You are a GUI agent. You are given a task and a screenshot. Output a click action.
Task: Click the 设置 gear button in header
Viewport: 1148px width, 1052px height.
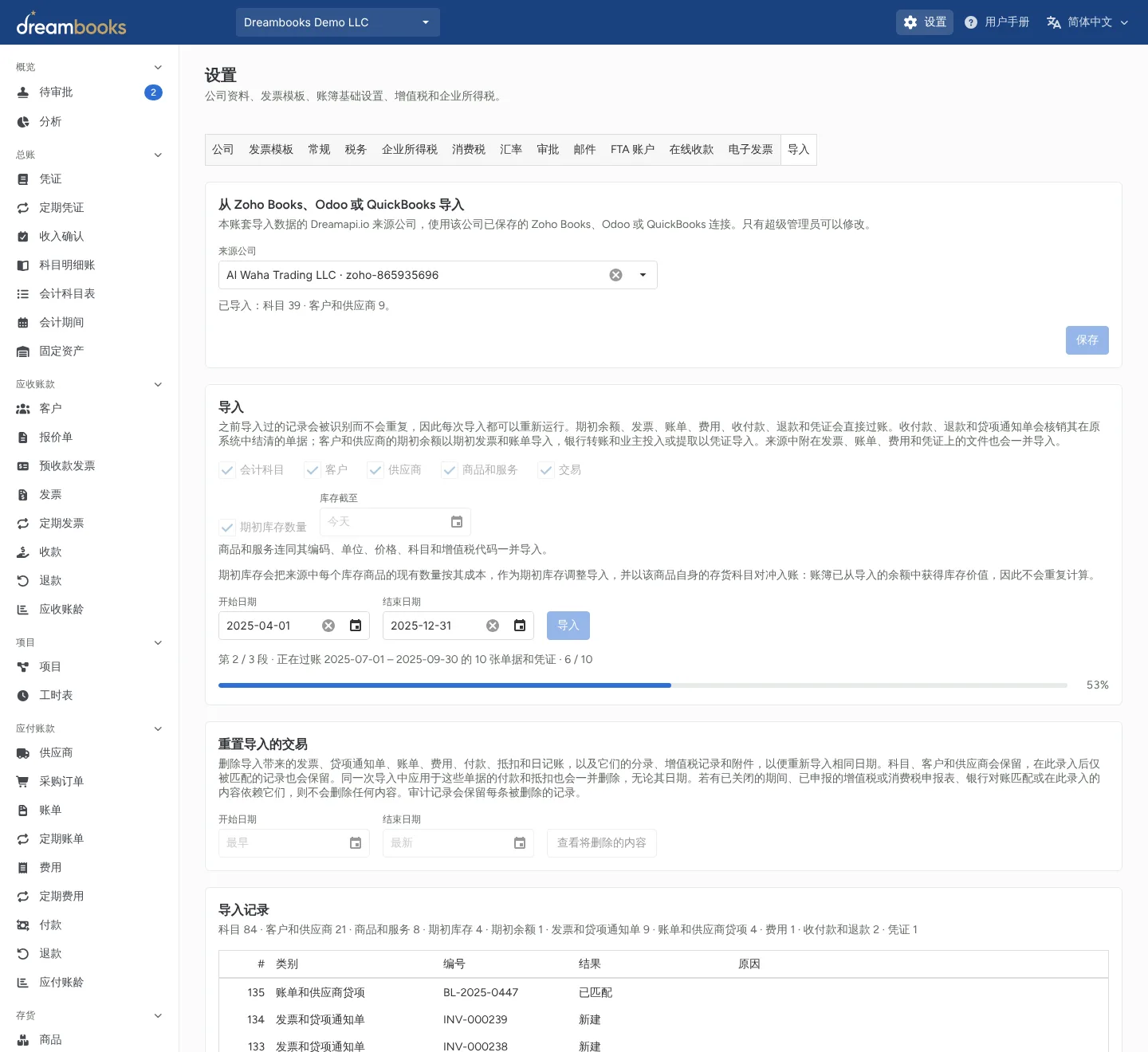coord(925,22)
